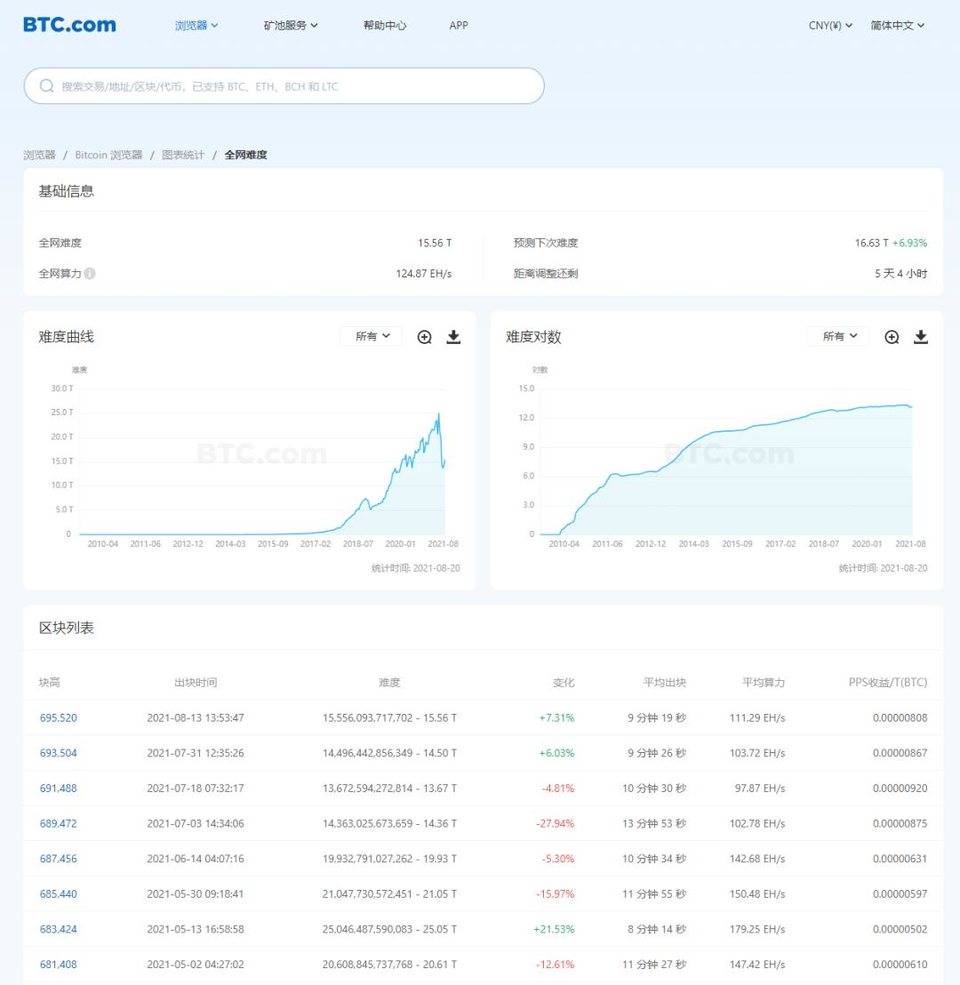The width and height of the screenshot is (960, 985).
Task: Focus the search transactions input field
Action: pos(290,86)
